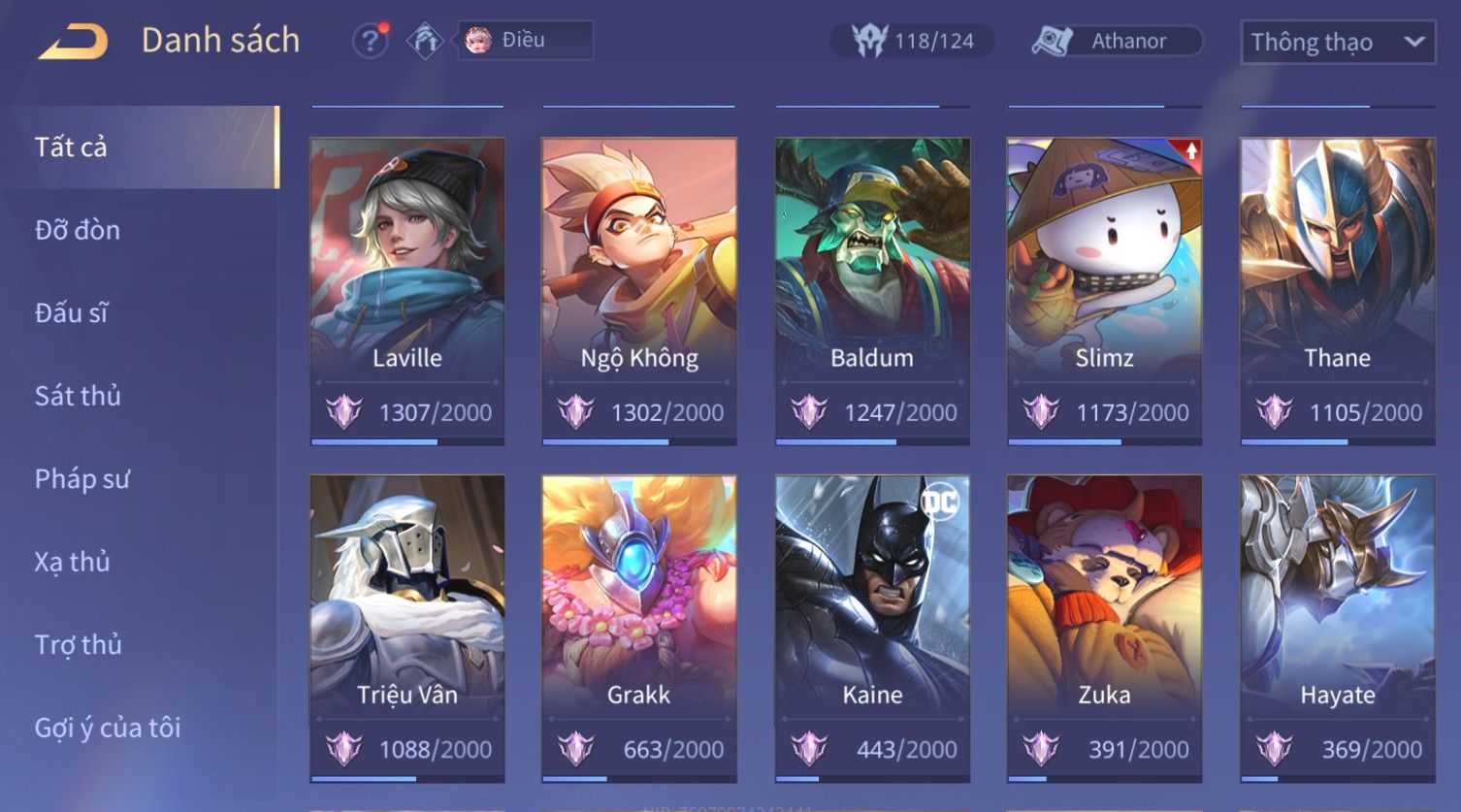Open the Hayate hero card
Viewport: 1461px width, 812px height.
pyautogui.click(x=1338, y=629)
